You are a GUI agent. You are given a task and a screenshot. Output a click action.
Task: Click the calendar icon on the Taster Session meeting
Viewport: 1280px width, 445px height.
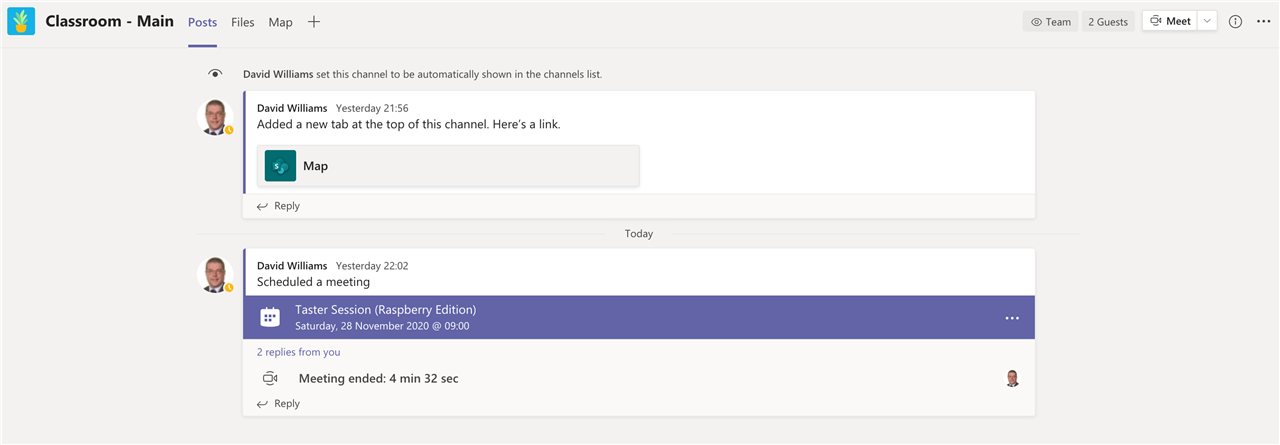pos(270,317)
